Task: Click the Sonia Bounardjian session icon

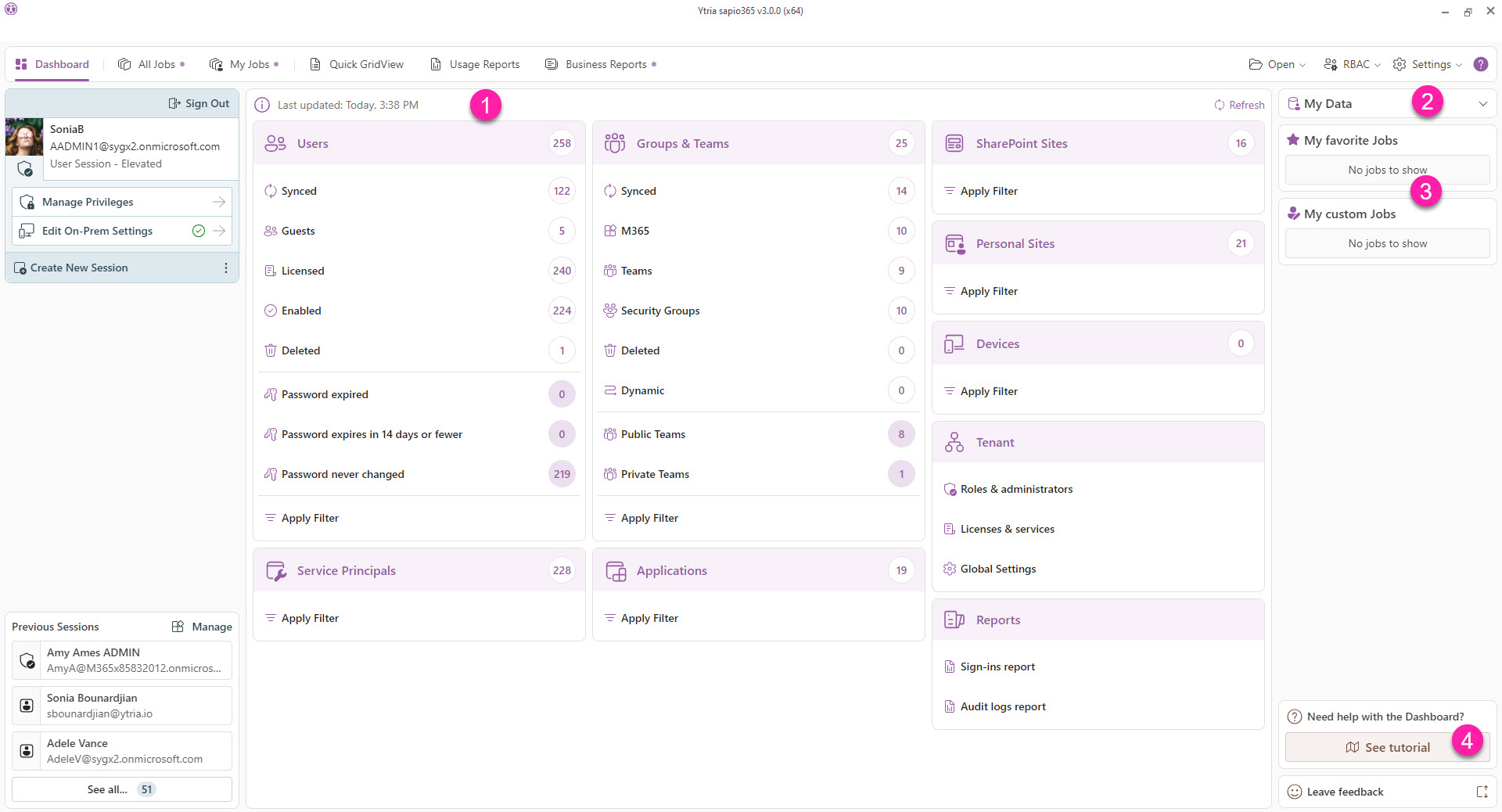Action: click(x=27, y=706)
